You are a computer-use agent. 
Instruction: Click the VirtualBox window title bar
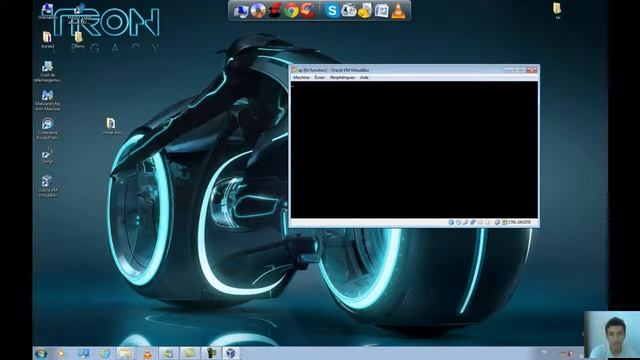[414, 70]
